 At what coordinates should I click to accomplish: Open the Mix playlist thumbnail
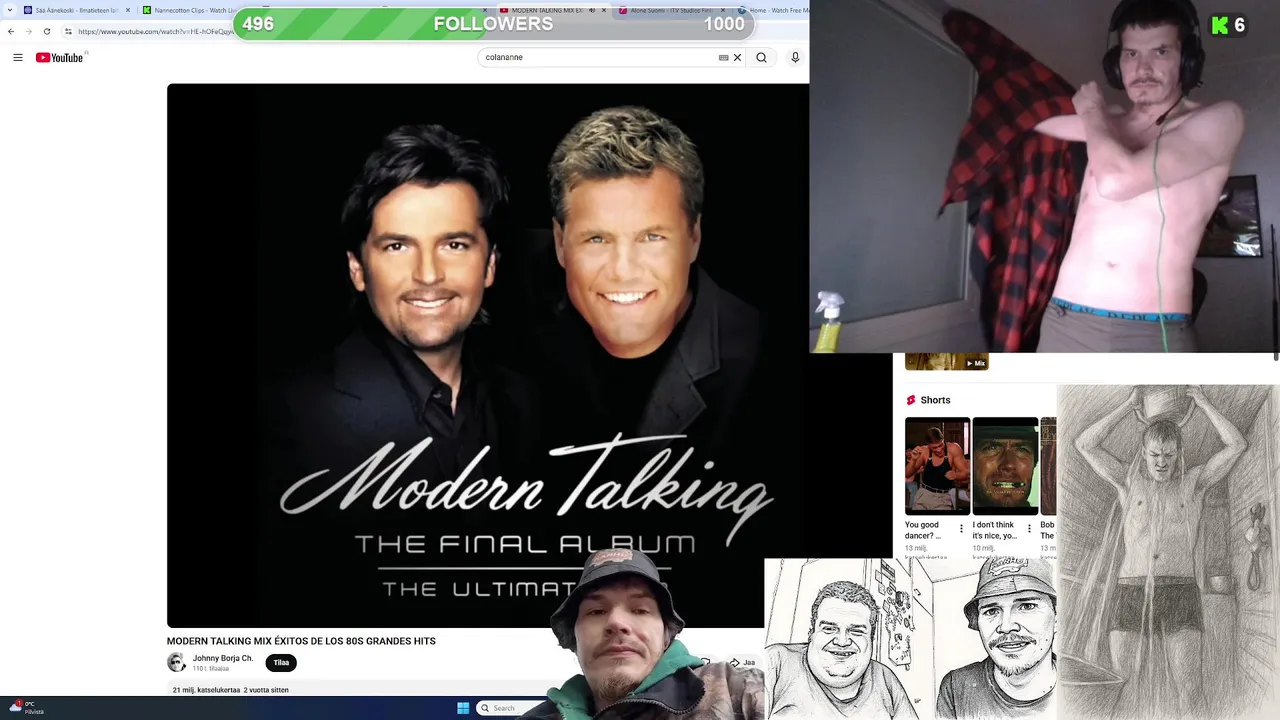pos(946,361)
